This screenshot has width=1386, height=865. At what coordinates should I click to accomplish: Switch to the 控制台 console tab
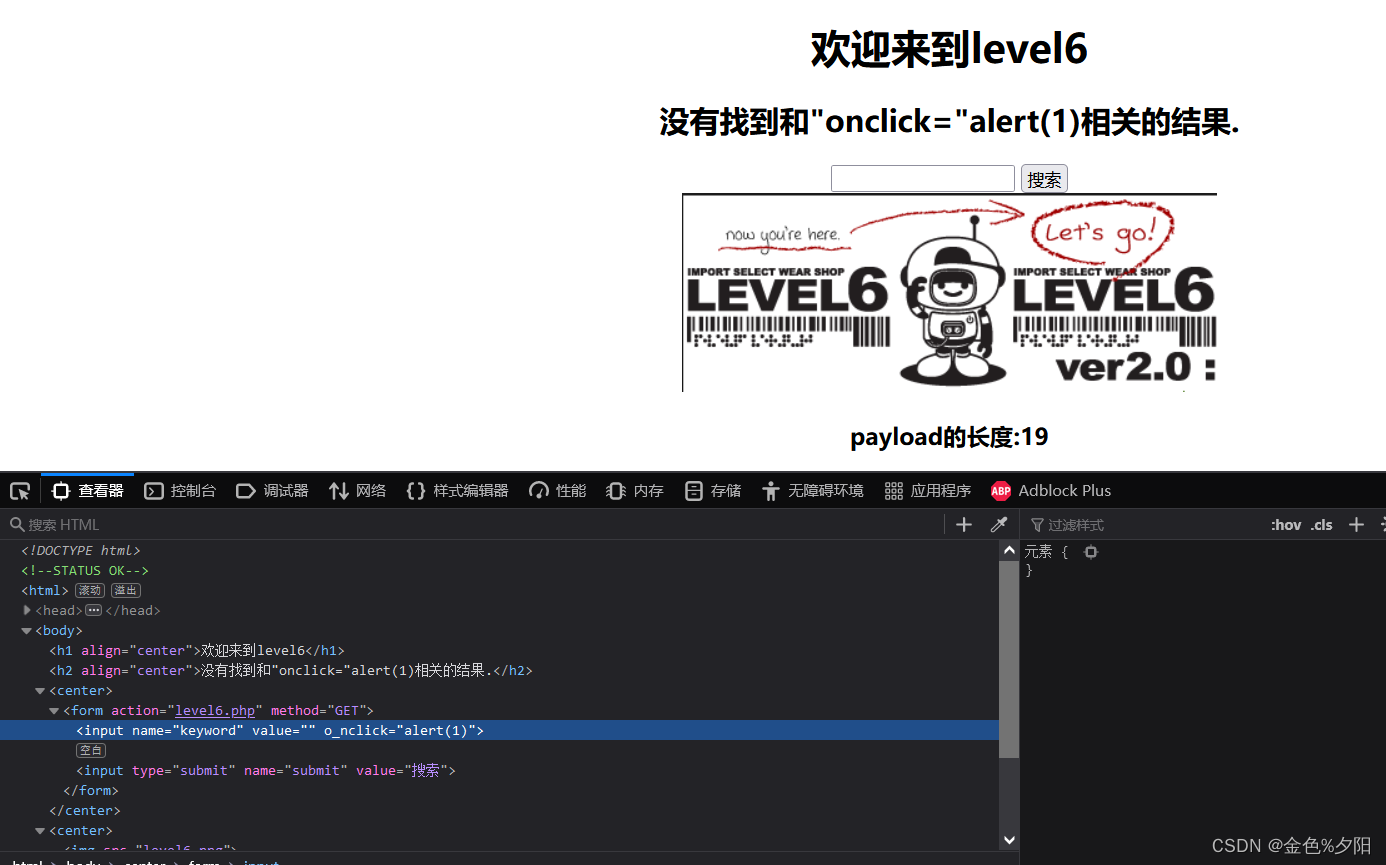(x=180, y=491)
